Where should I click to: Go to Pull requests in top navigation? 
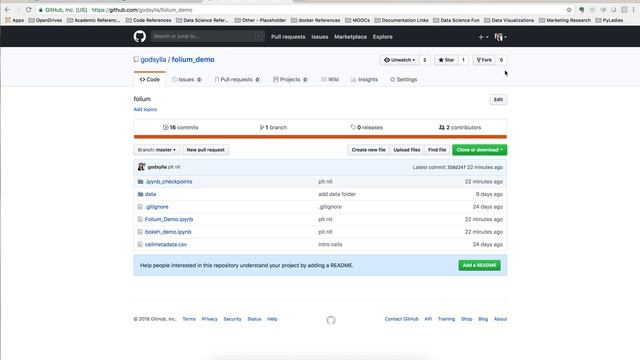[x=288, y=37]
